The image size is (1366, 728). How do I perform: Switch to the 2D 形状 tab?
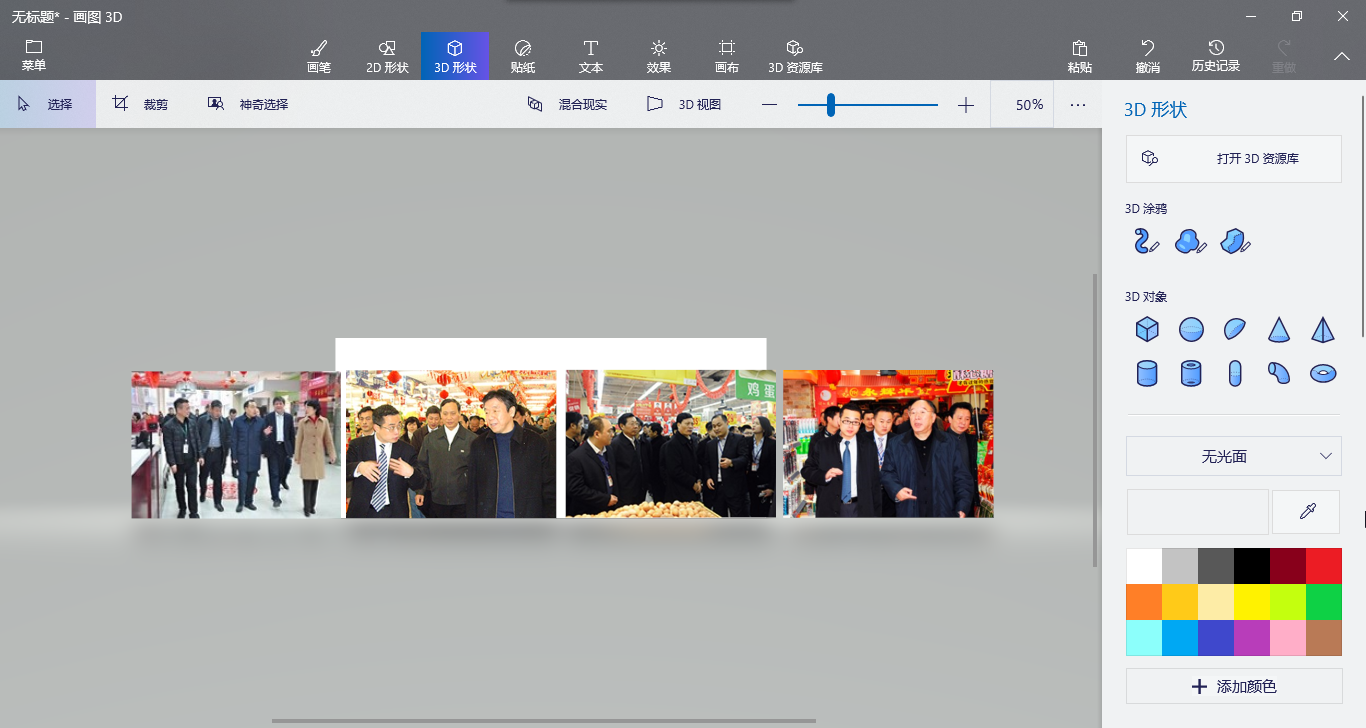pyautogui.click(x=387, y=57)
